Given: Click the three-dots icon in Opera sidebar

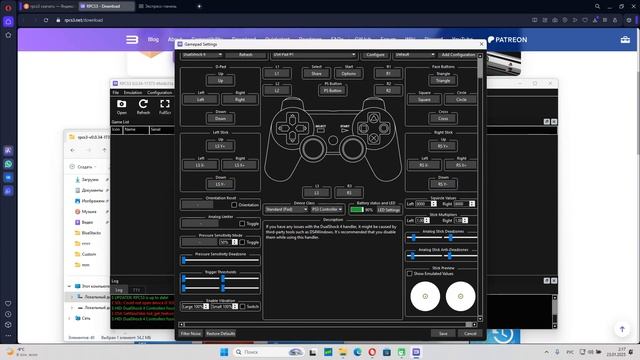Looking at the screenshot, I should tap(8, 336).
